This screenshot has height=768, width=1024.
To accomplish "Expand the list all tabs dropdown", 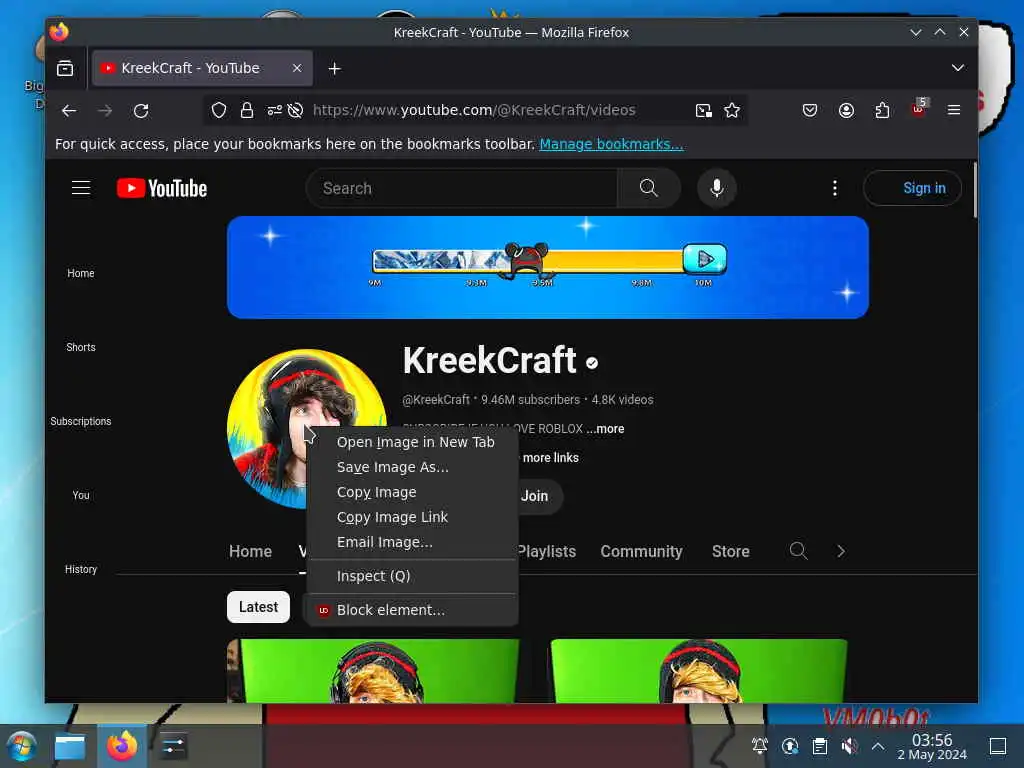I will (957, 68).
